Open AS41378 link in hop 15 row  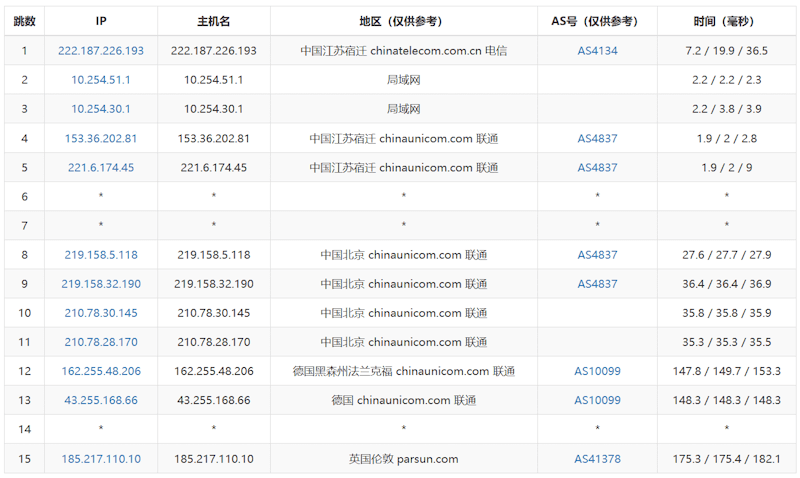coord(597,459)
